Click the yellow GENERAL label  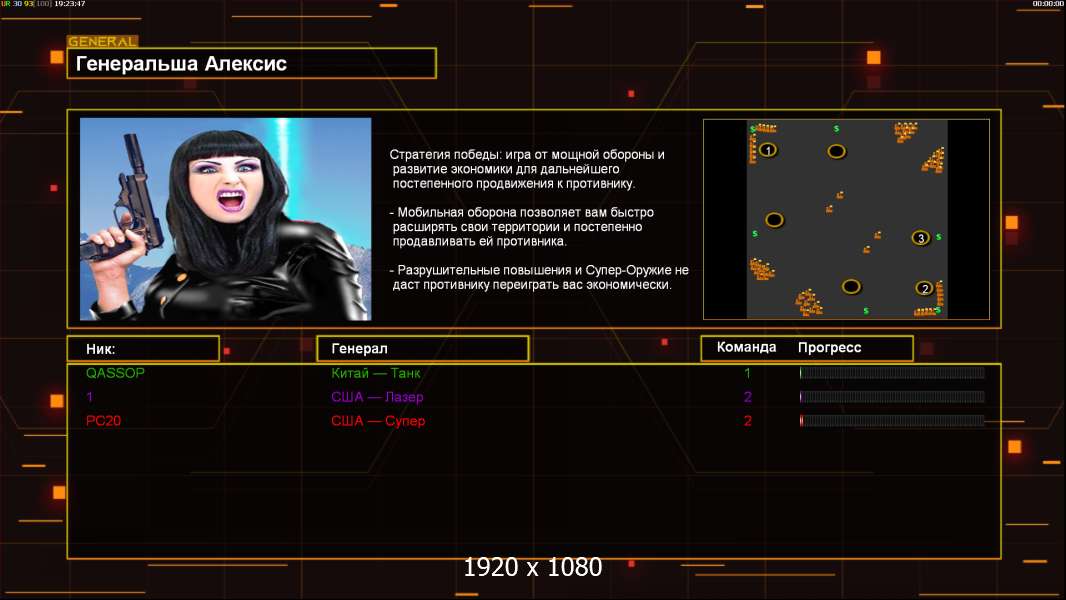click(x=103, y=41)
